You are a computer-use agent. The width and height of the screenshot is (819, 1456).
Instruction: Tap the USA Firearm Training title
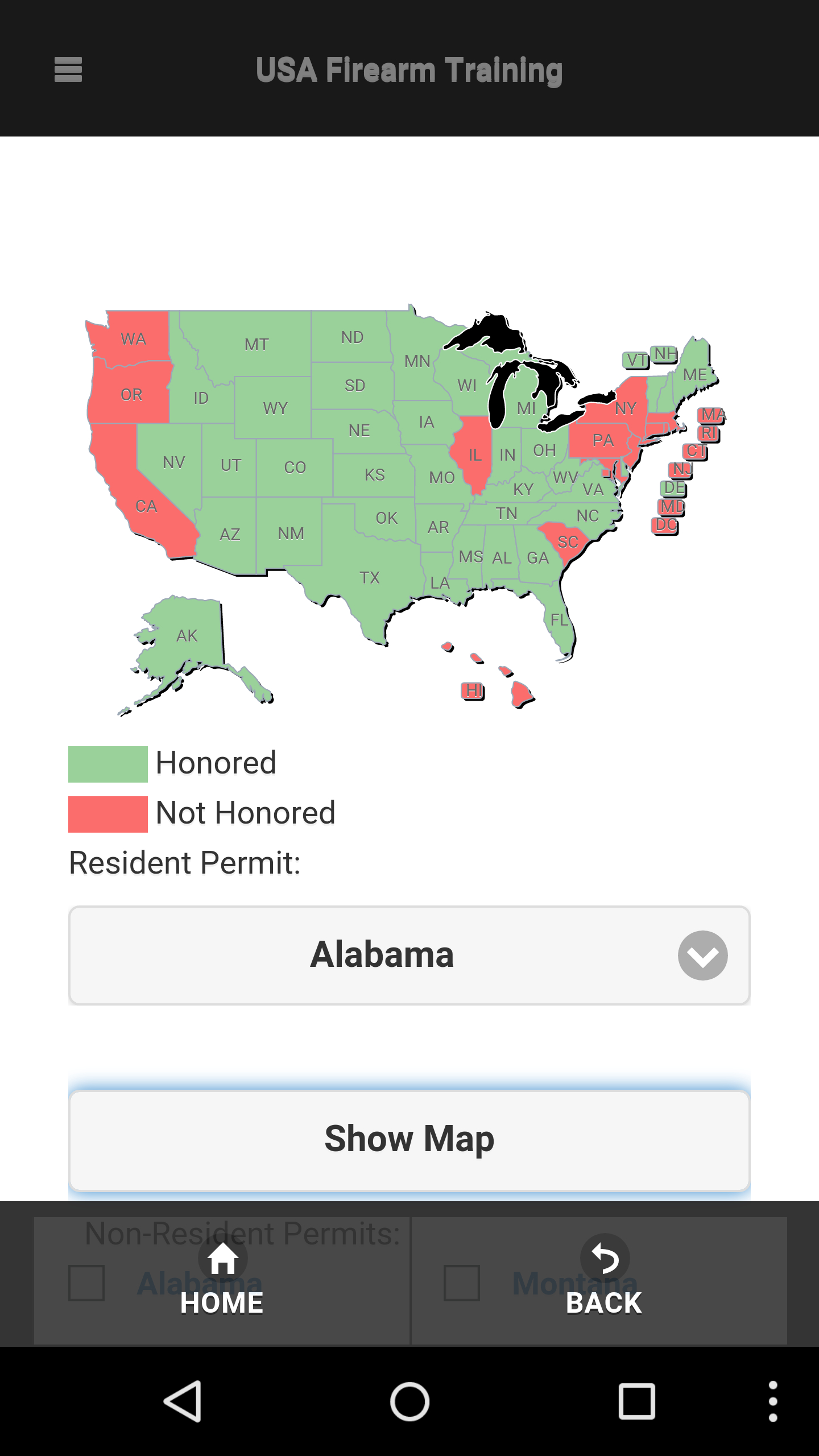click(x=409, y=71)
